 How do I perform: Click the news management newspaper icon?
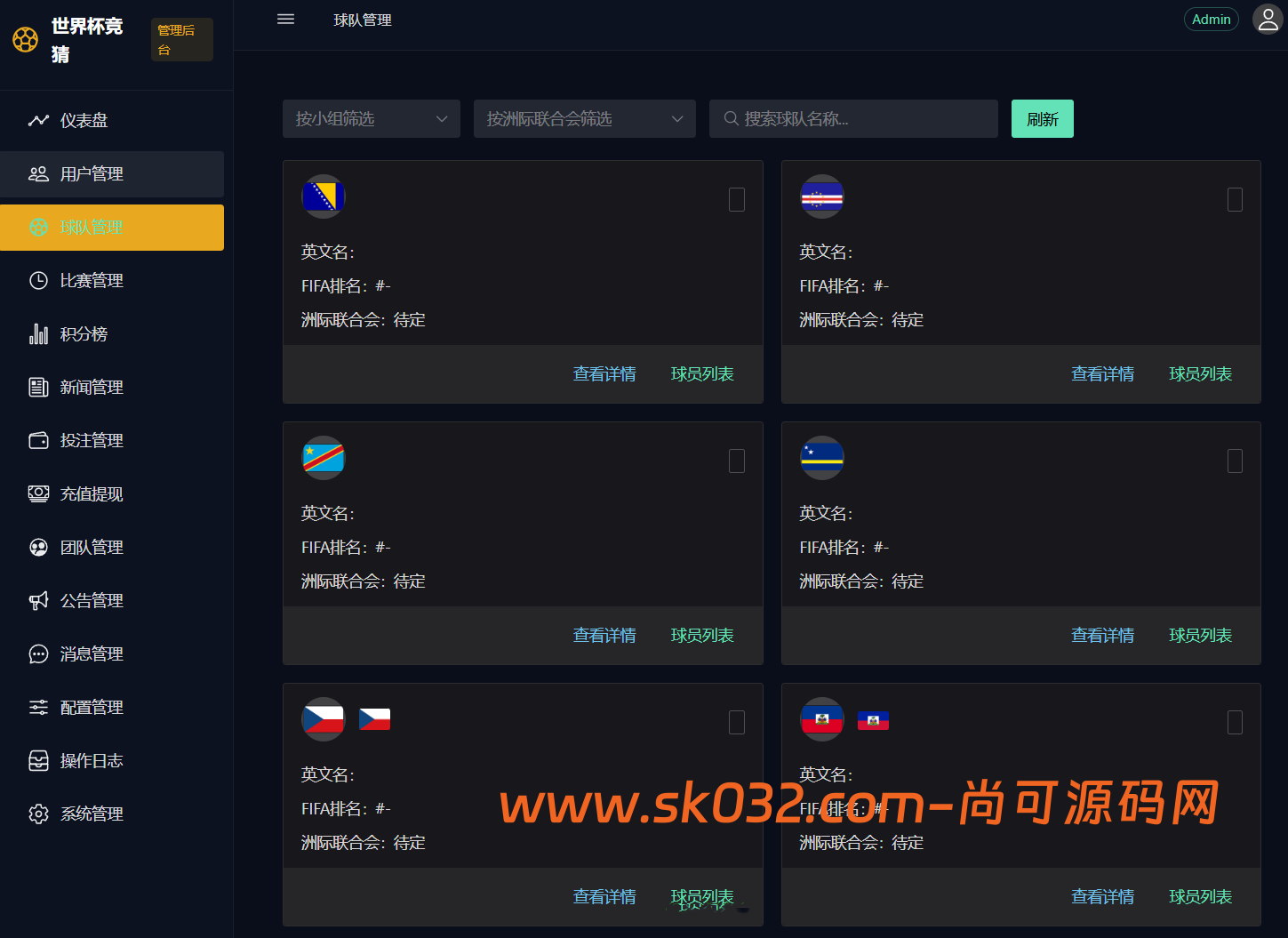click(38, 387)
